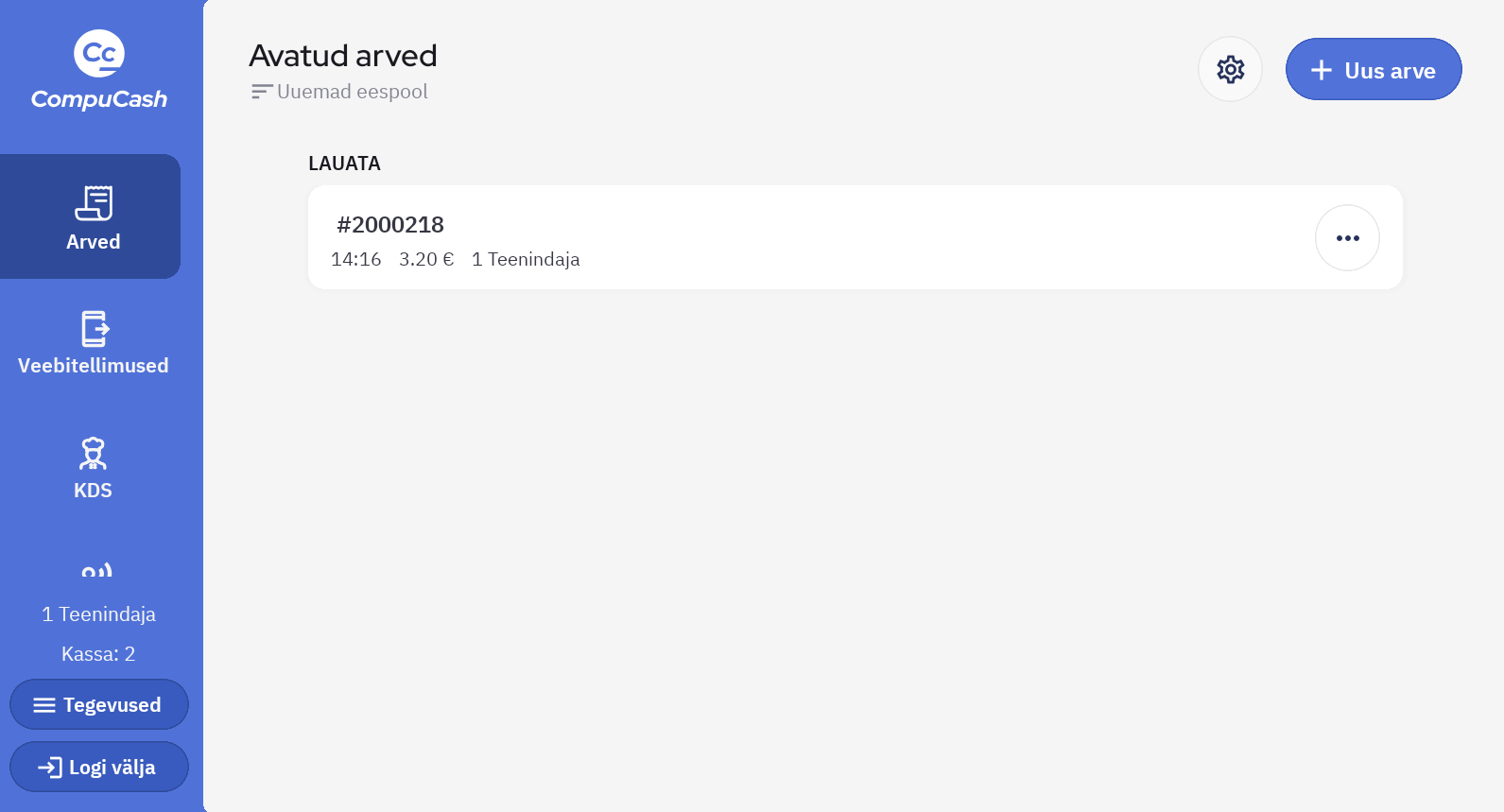
Task: Open invoice #2000218 card
Action: 756,238
